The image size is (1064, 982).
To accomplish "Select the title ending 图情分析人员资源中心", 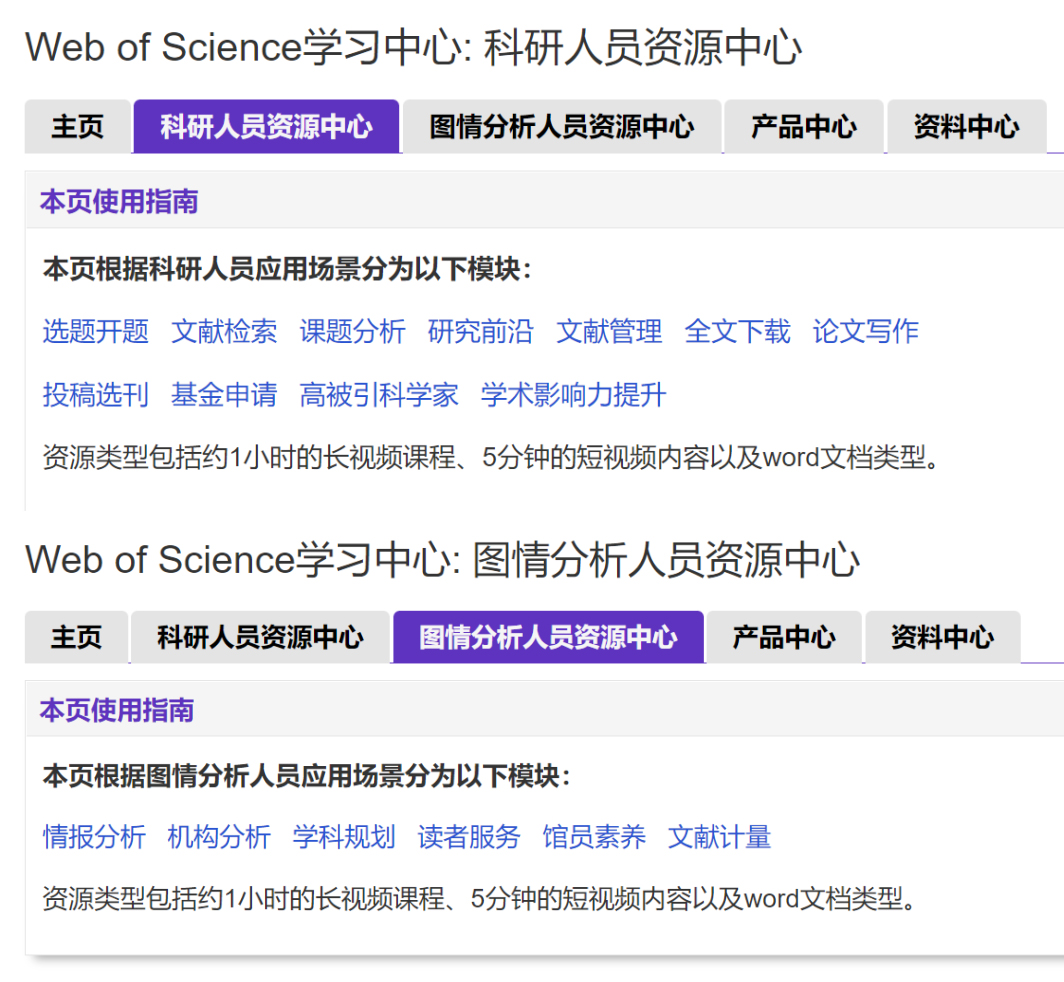I will [442, 560].
